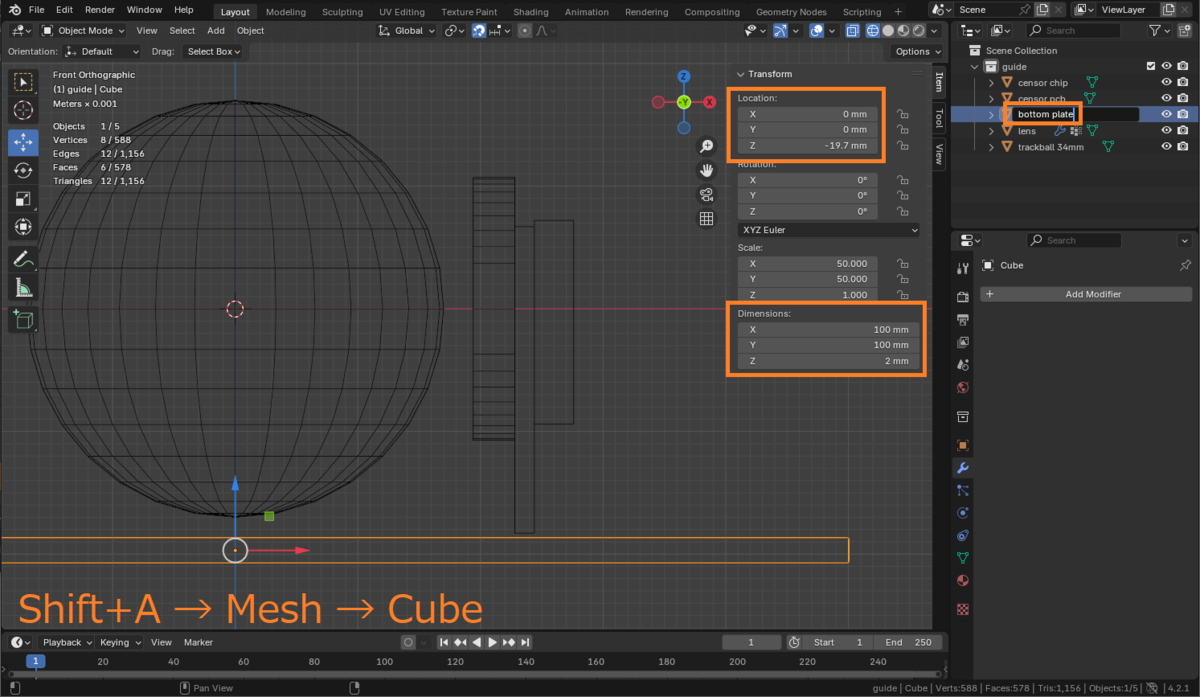Open the Render menu
The height and width of the screenshot is (697, 1200).
point(100,9)
